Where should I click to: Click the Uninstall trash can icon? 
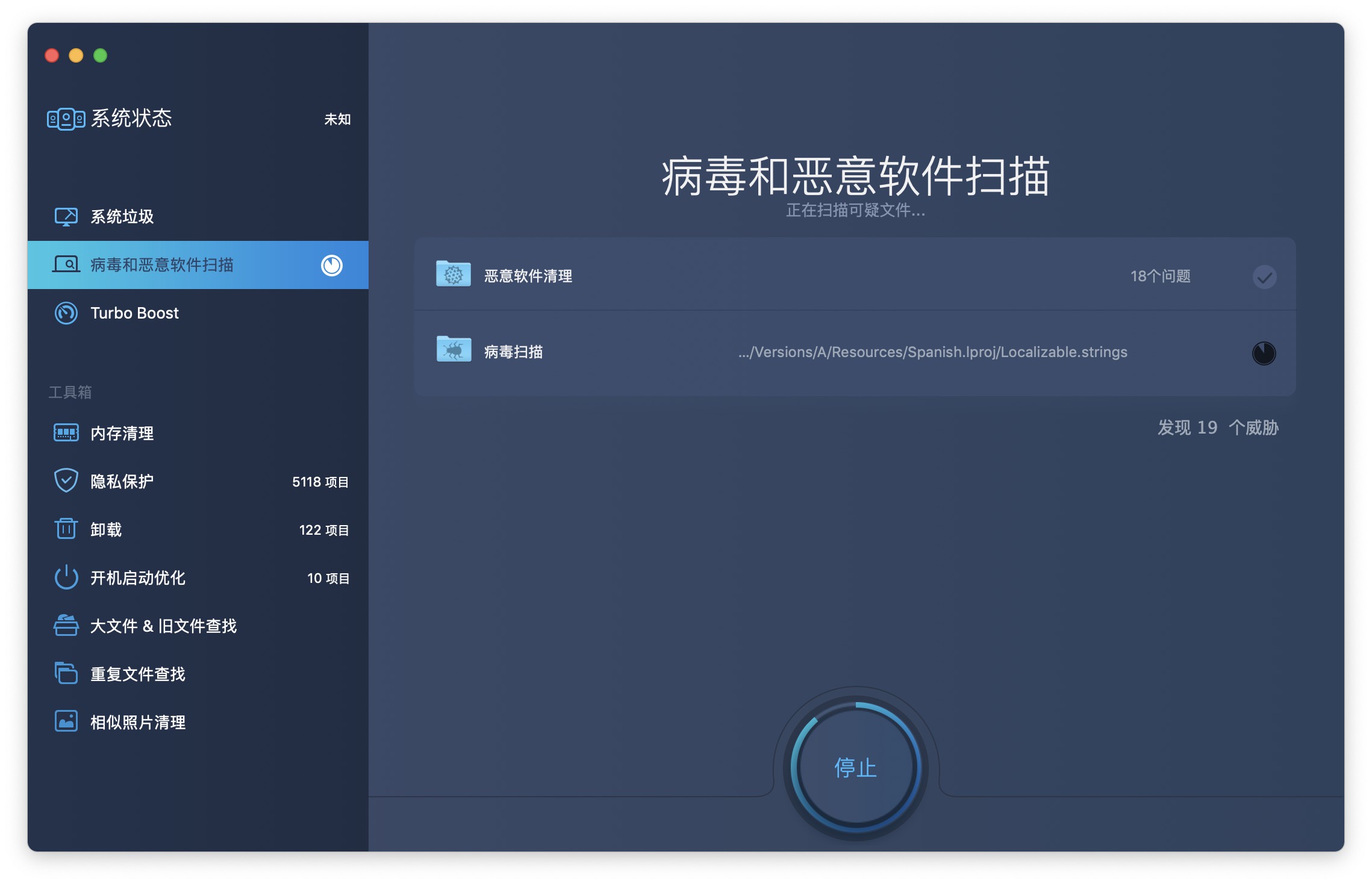tap(66, 529)
